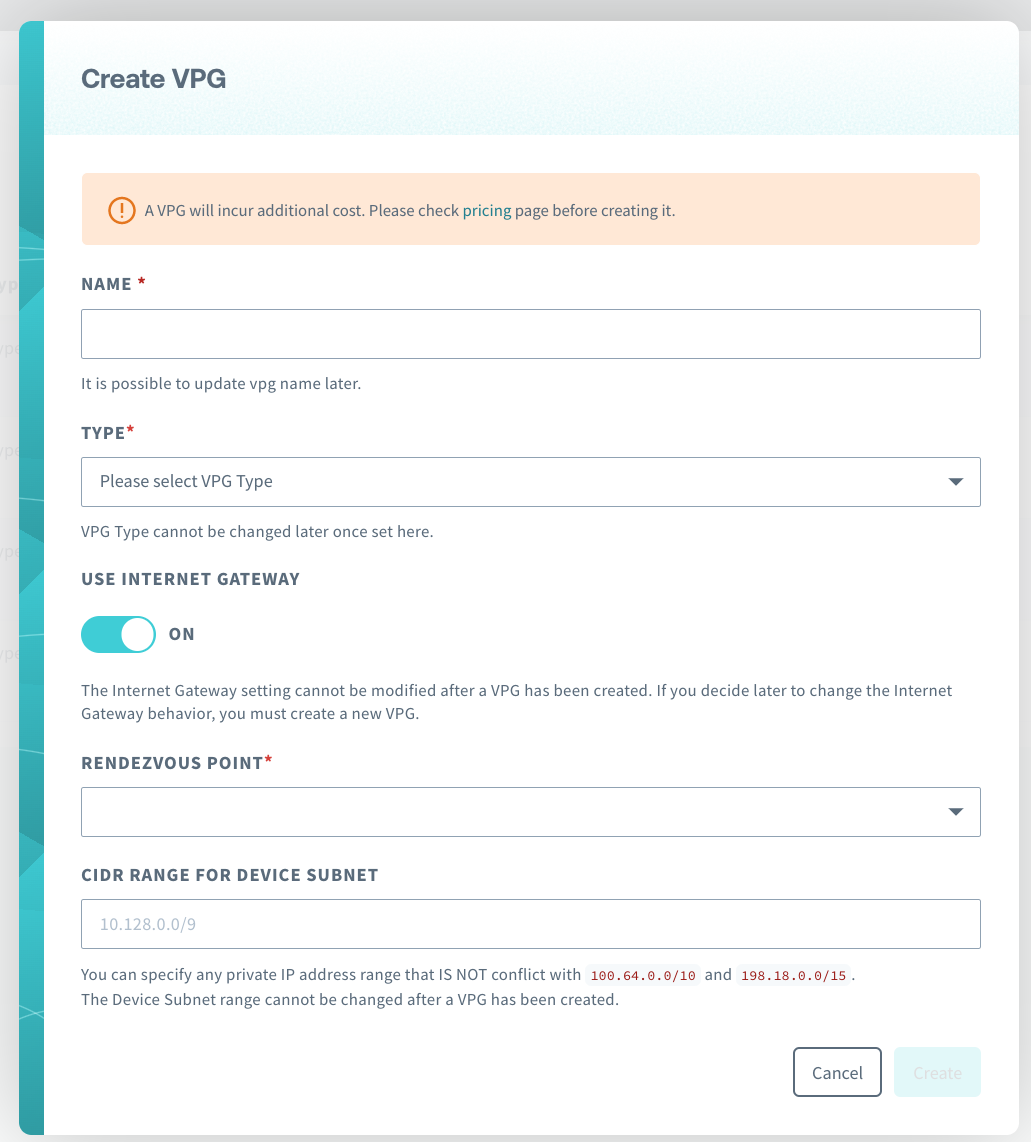
Task: Click into the CIDR range input field
Action: click(x=530, y=924)
